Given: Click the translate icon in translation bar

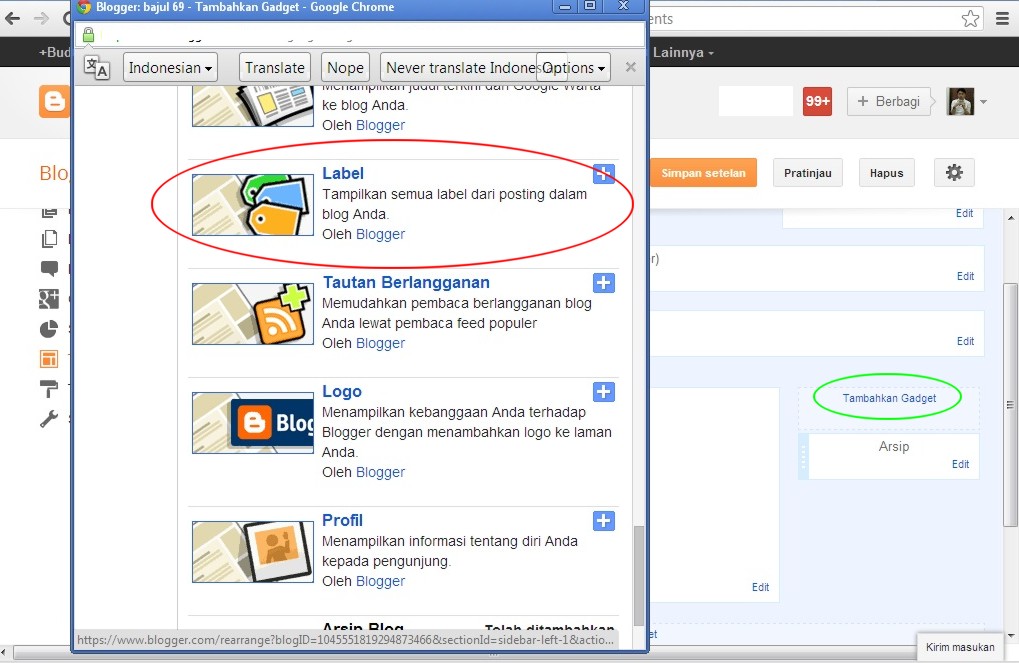Looking at the screenshot, I should [x=97, y=68].
